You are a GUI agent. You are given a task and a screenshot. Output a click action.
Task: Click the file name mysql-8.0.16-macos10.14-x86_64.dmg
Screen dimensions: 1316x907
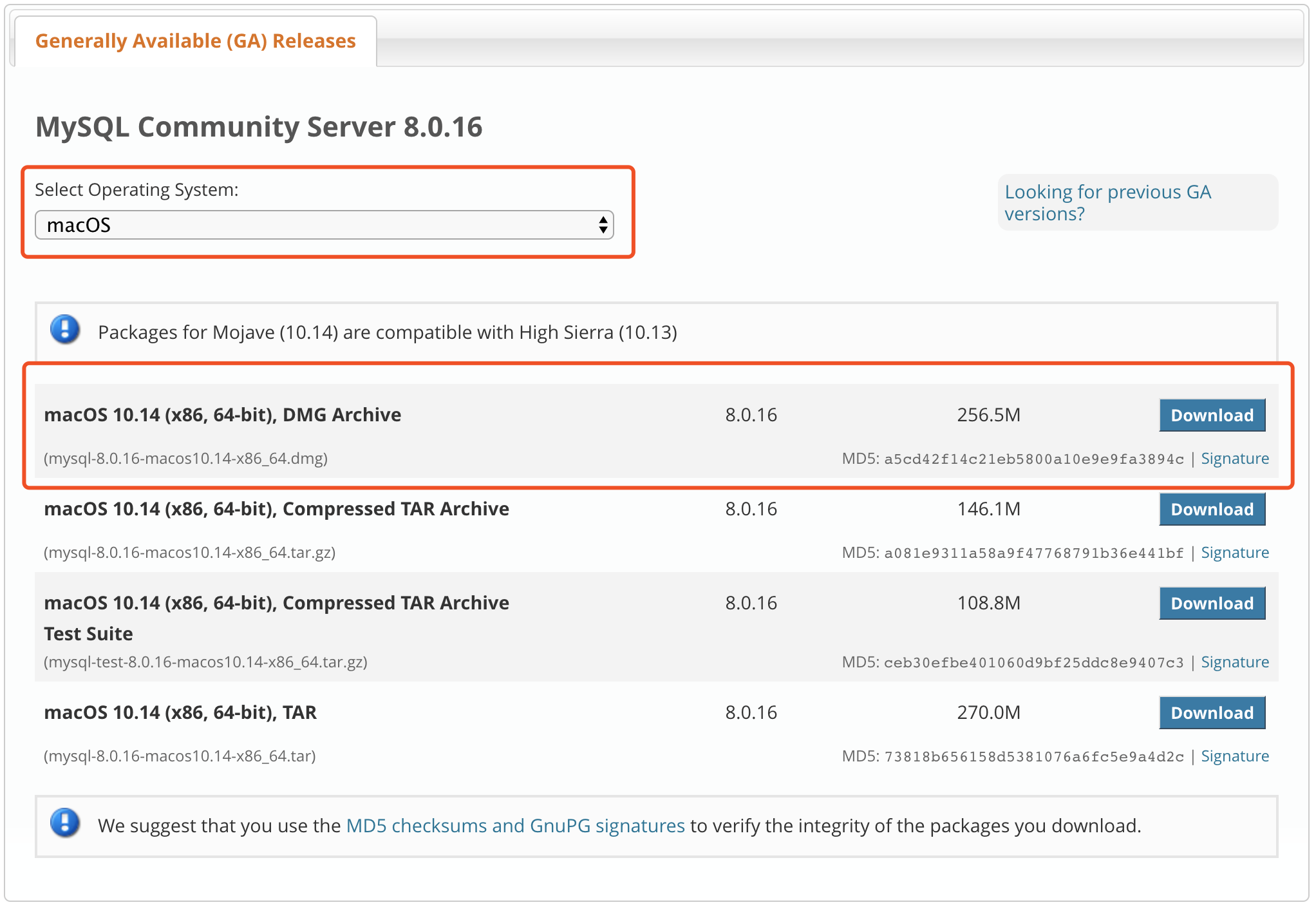tap(186, 458)
